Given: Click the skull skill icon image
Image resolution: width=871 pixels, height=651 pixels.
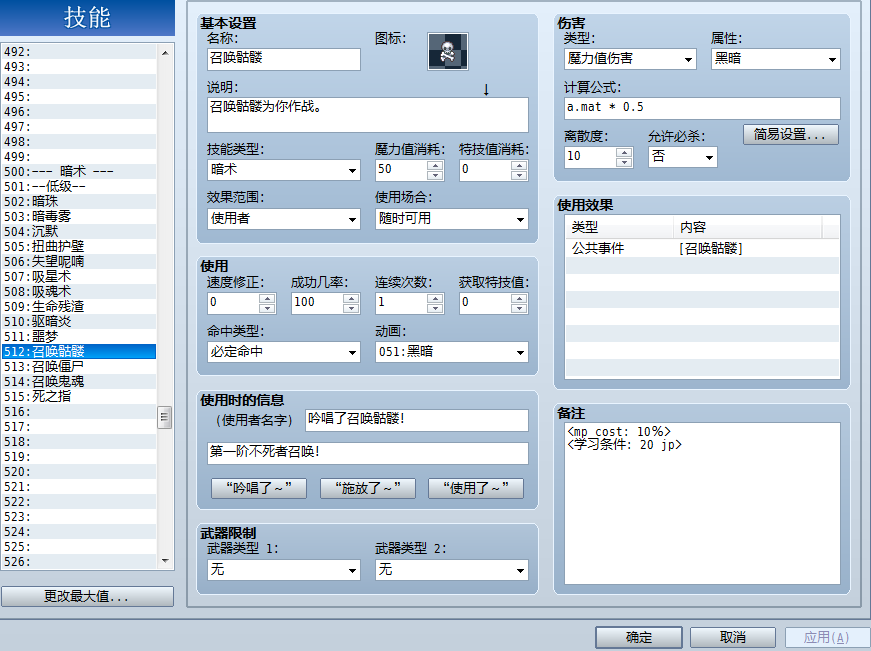Looking at the screenshot, I should coord(447,52).
